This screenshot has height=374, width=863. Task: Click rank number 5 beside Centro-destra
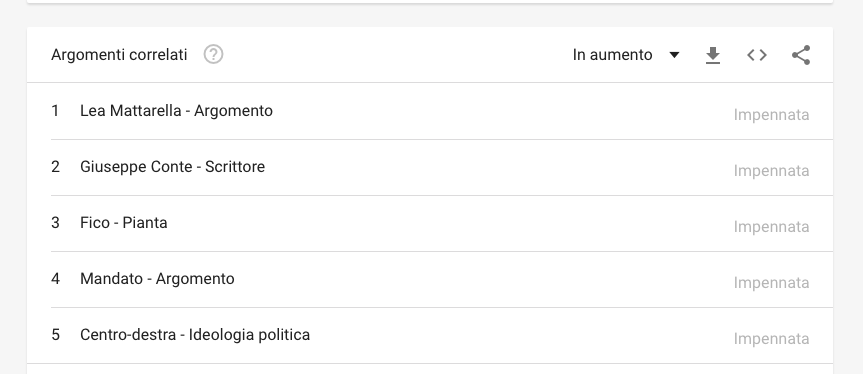55,335
